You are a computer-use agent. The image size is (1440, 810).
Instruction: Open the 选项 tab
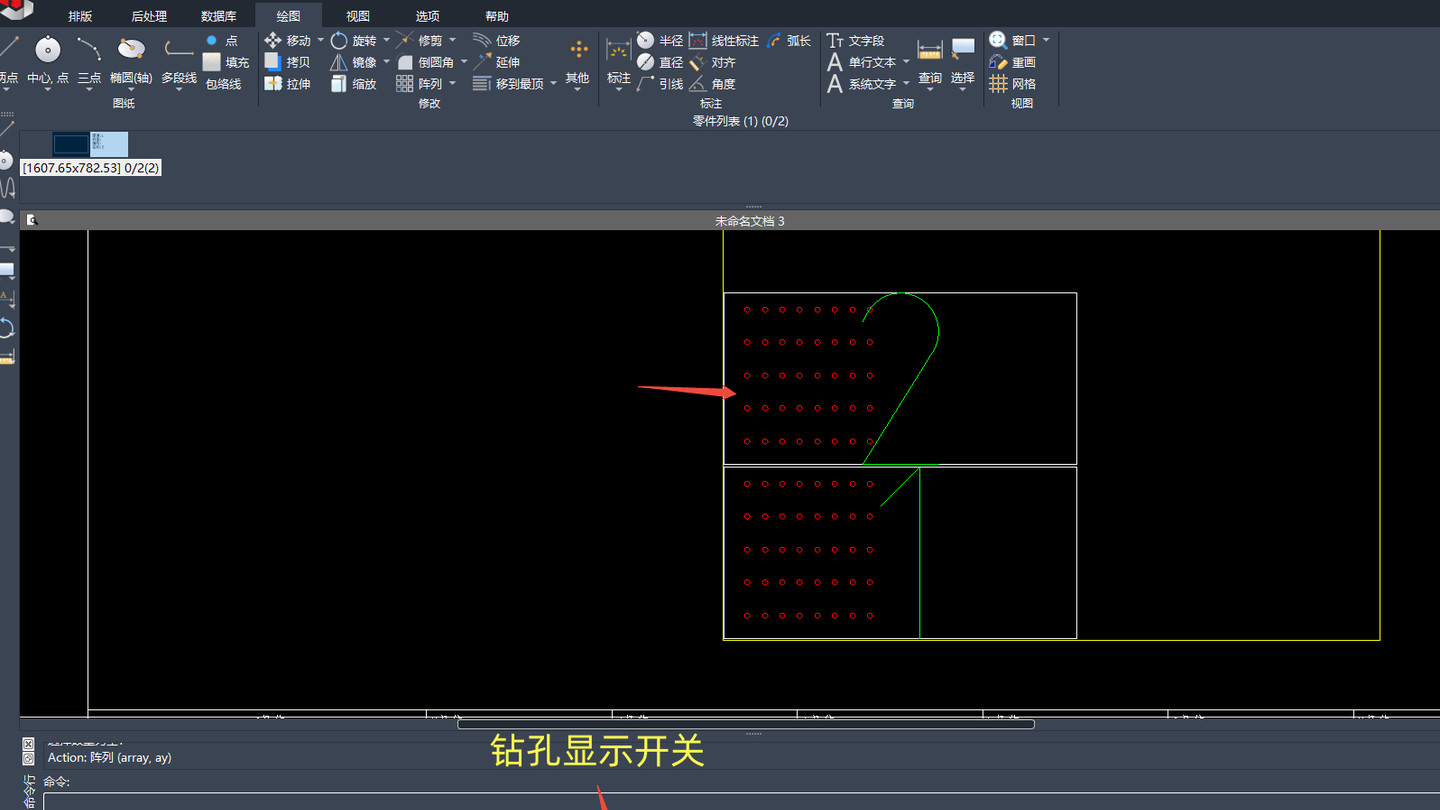click(427, 16)
